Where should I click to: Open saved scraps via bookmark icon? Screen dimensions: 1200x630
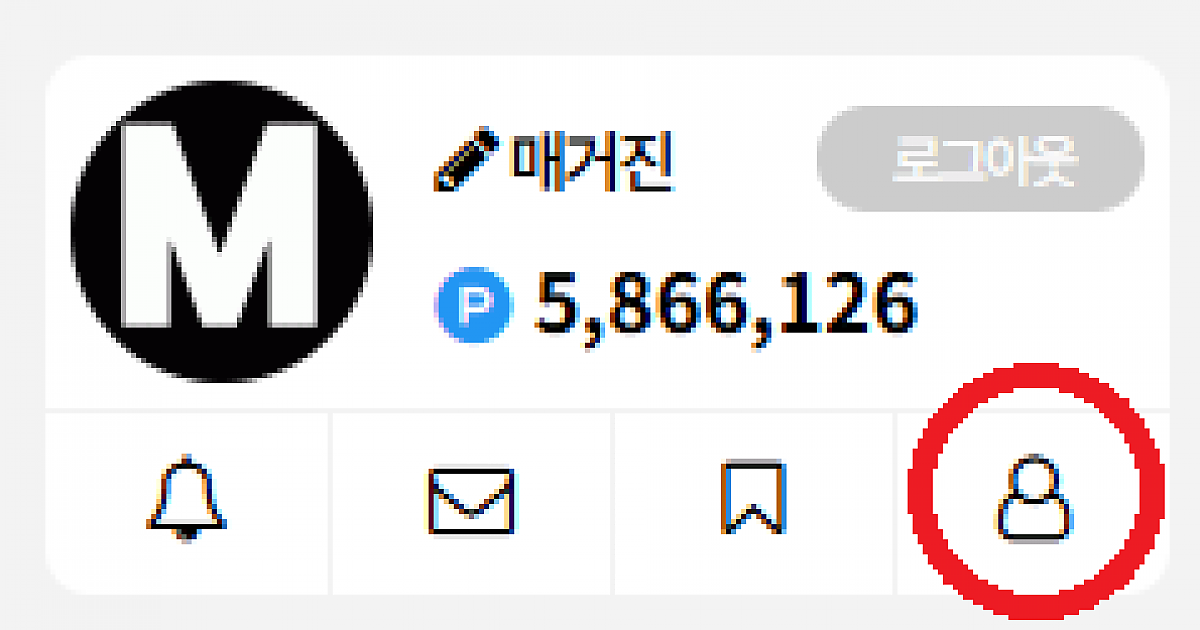tap(753, 498)
